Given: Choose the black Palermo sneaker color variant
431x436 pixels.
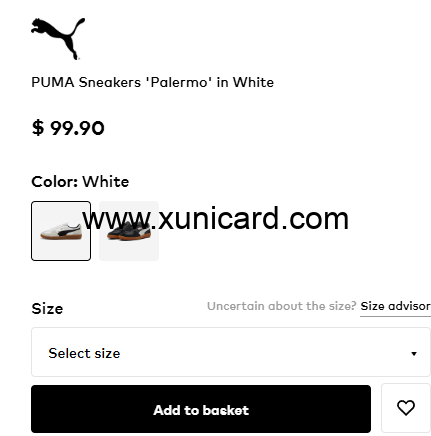Looking at the screenshot, I should [x=129, y=231].
